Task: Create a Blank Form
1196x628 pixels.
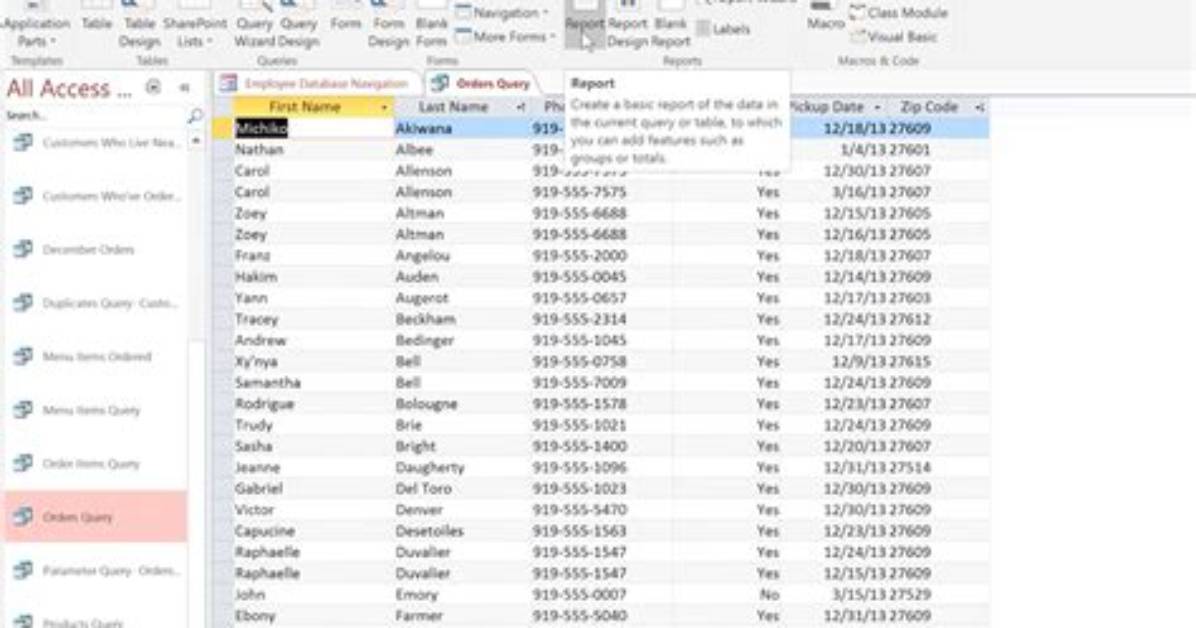Action: click(431, 24)
